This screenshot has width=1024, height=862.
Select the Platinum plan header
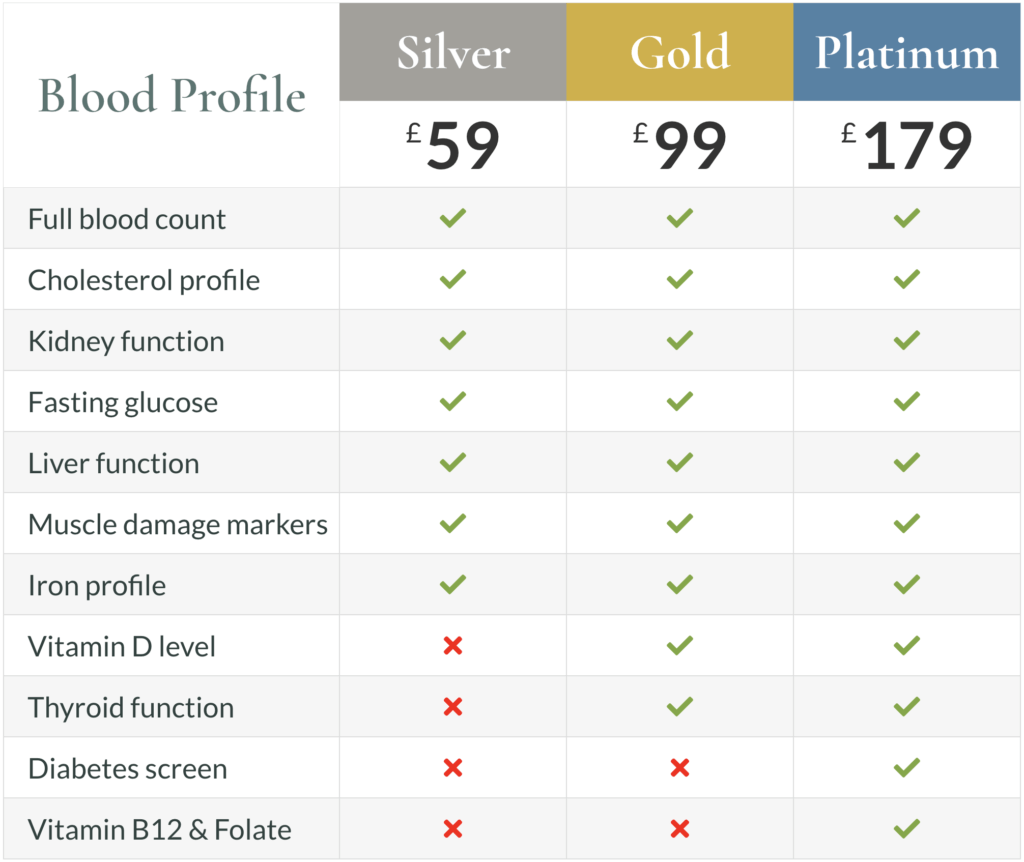pyautogui.click(x=907, y=53)
